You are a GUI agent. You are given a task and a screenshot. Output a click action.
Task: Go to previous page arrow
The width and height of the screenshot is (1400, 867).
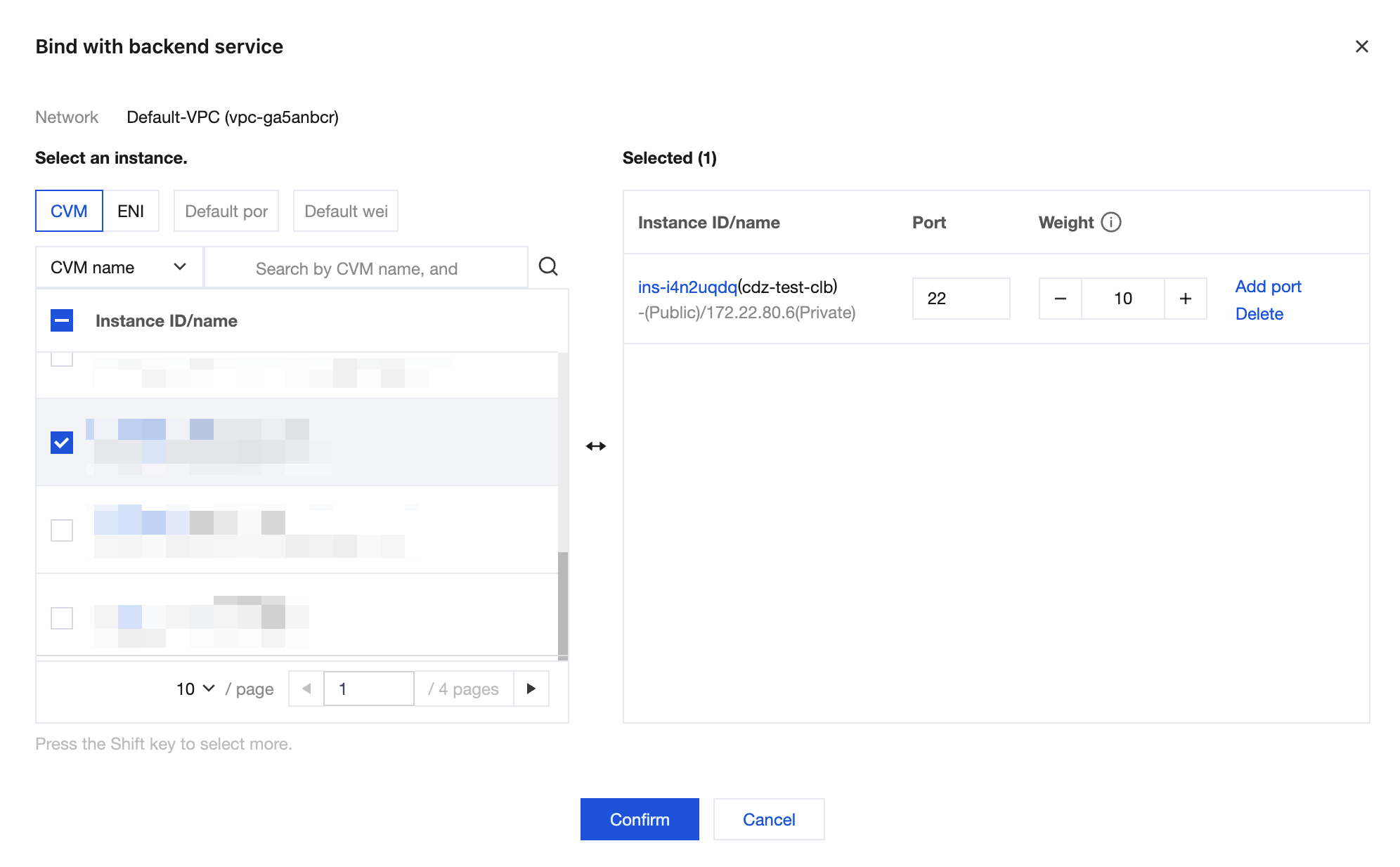(306, 689)
